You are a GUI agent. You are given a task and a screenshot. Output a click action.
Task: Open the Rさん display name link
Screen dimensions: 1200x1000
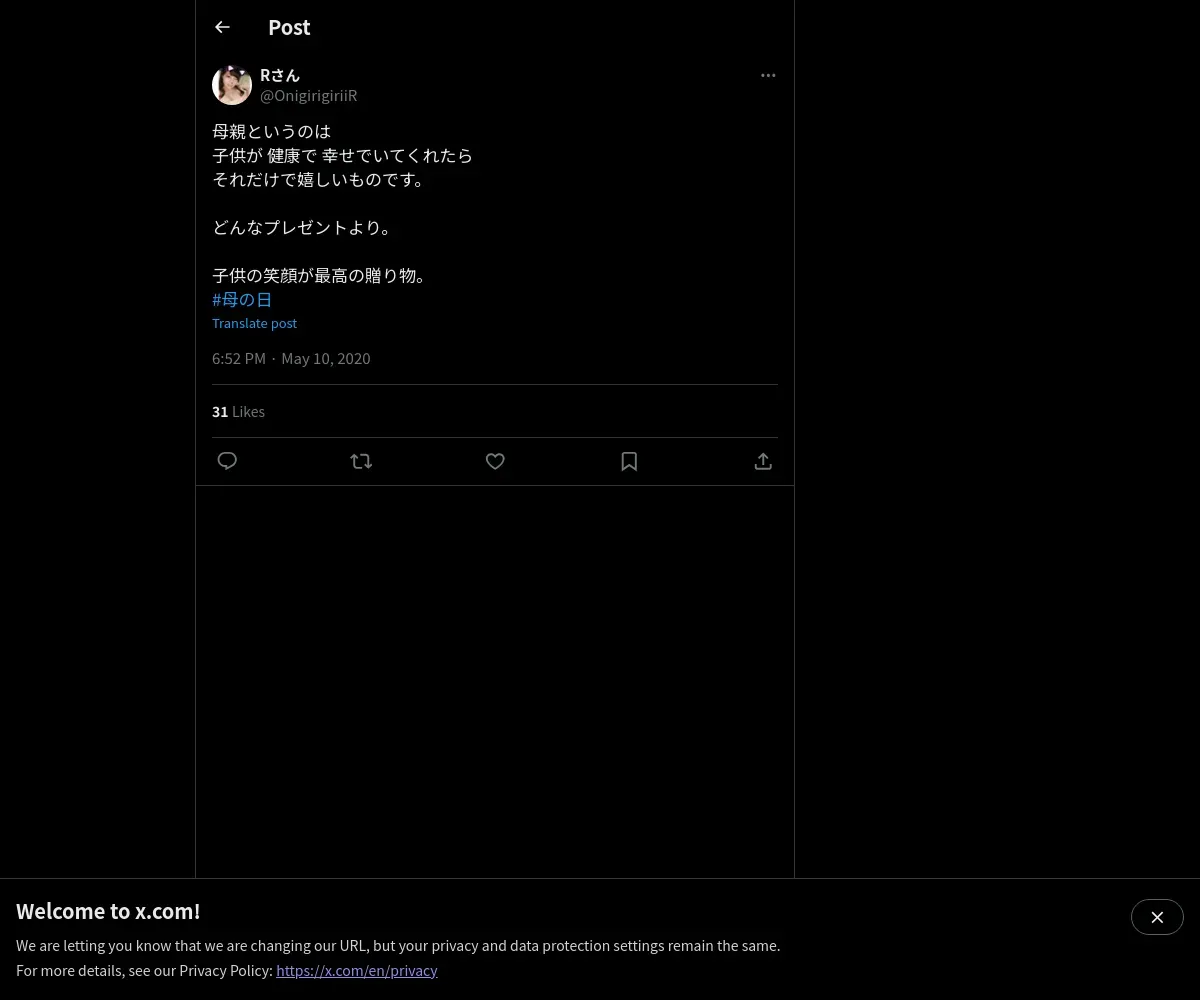coord(280,75)
